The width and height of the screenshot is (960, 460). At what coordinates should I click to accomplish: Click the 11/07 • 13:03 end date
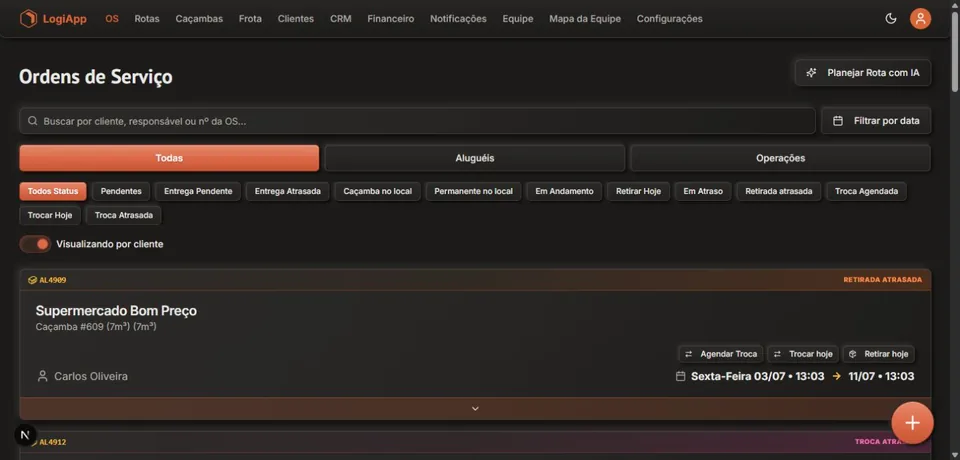click(x=881, y=376)
